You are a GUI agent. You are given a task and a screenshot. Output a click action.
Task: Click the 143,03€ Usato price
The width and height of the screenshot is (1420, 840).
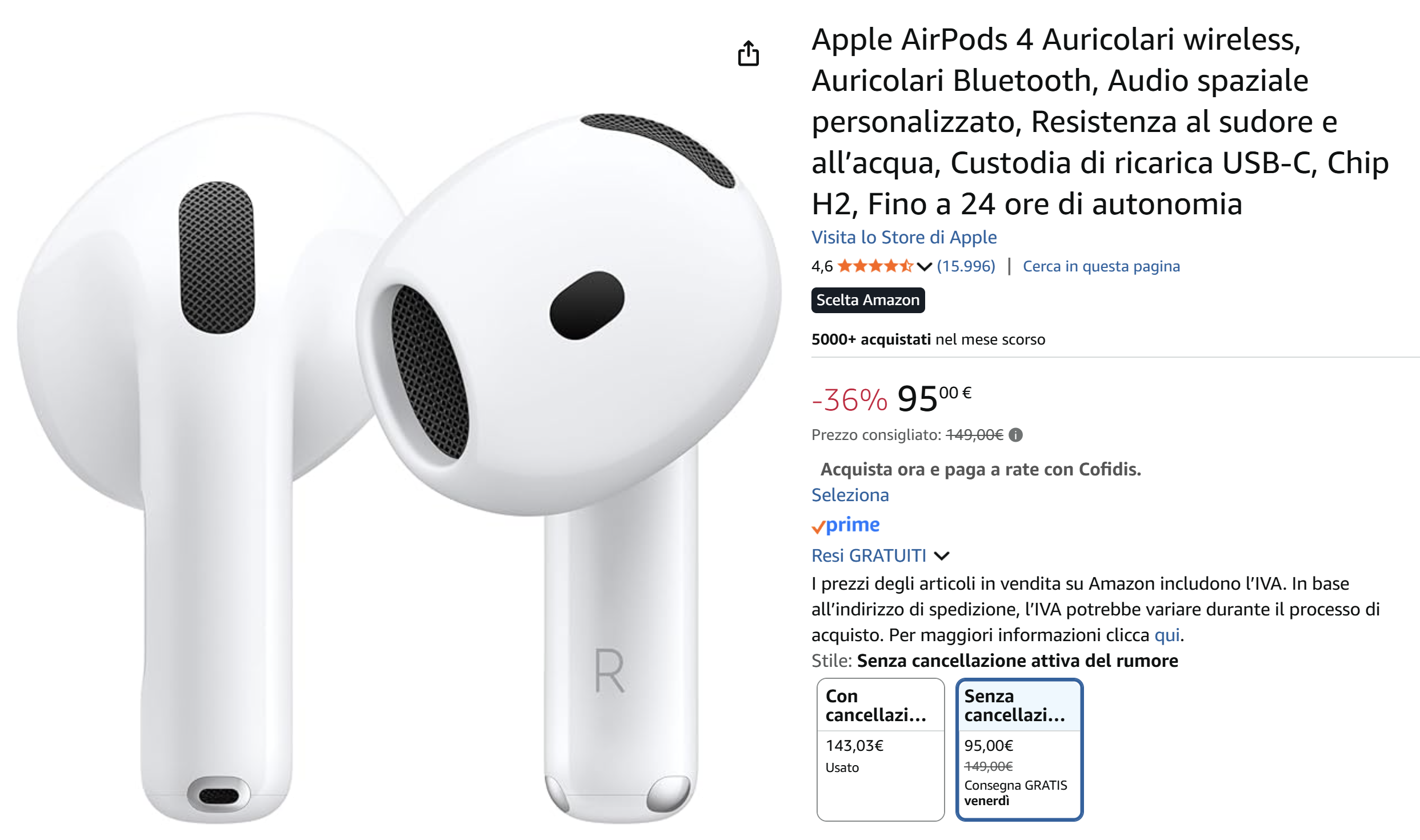click(854, 746)
